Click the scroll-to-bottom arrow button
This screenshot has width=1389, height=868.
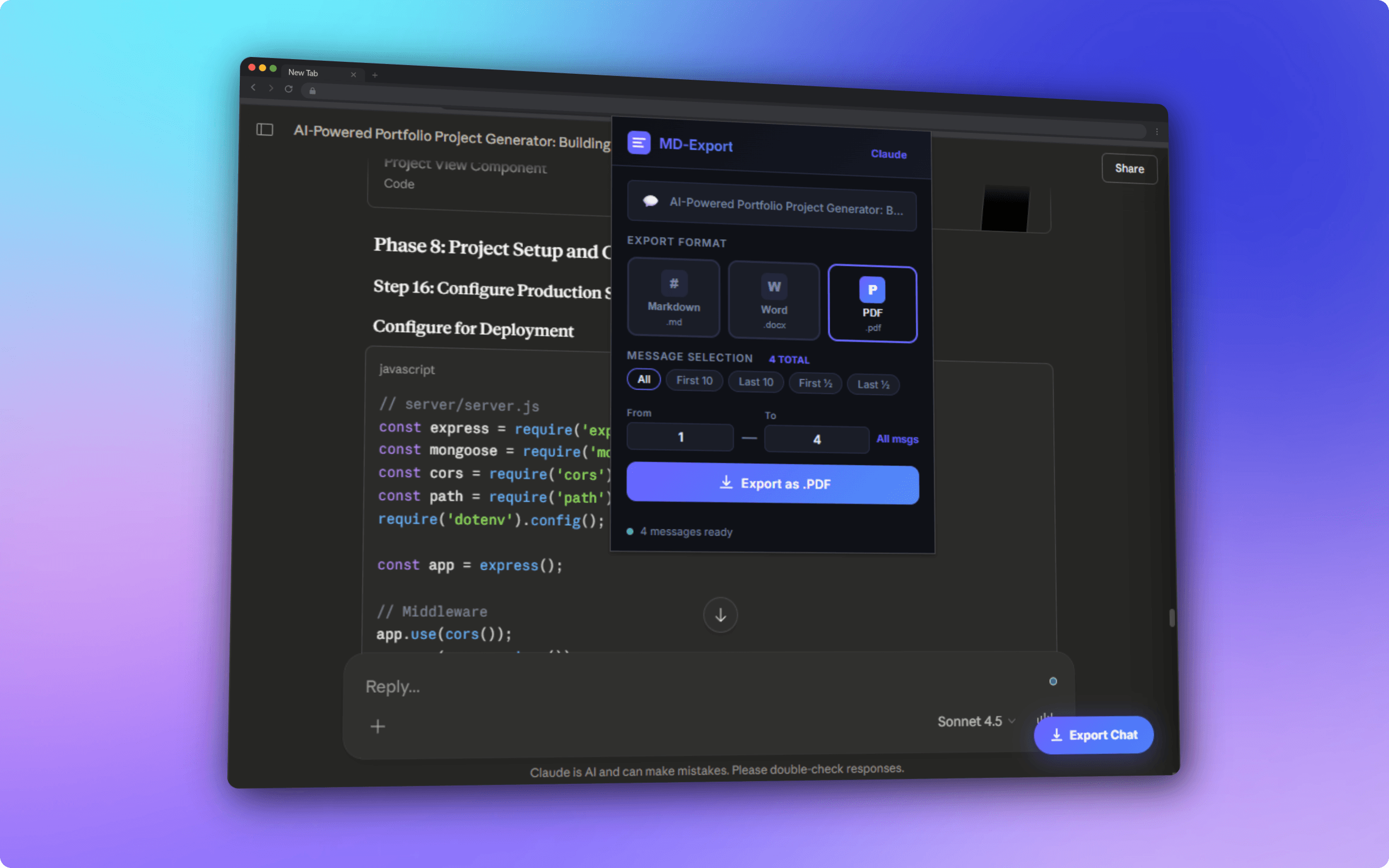tap(721, 615)
